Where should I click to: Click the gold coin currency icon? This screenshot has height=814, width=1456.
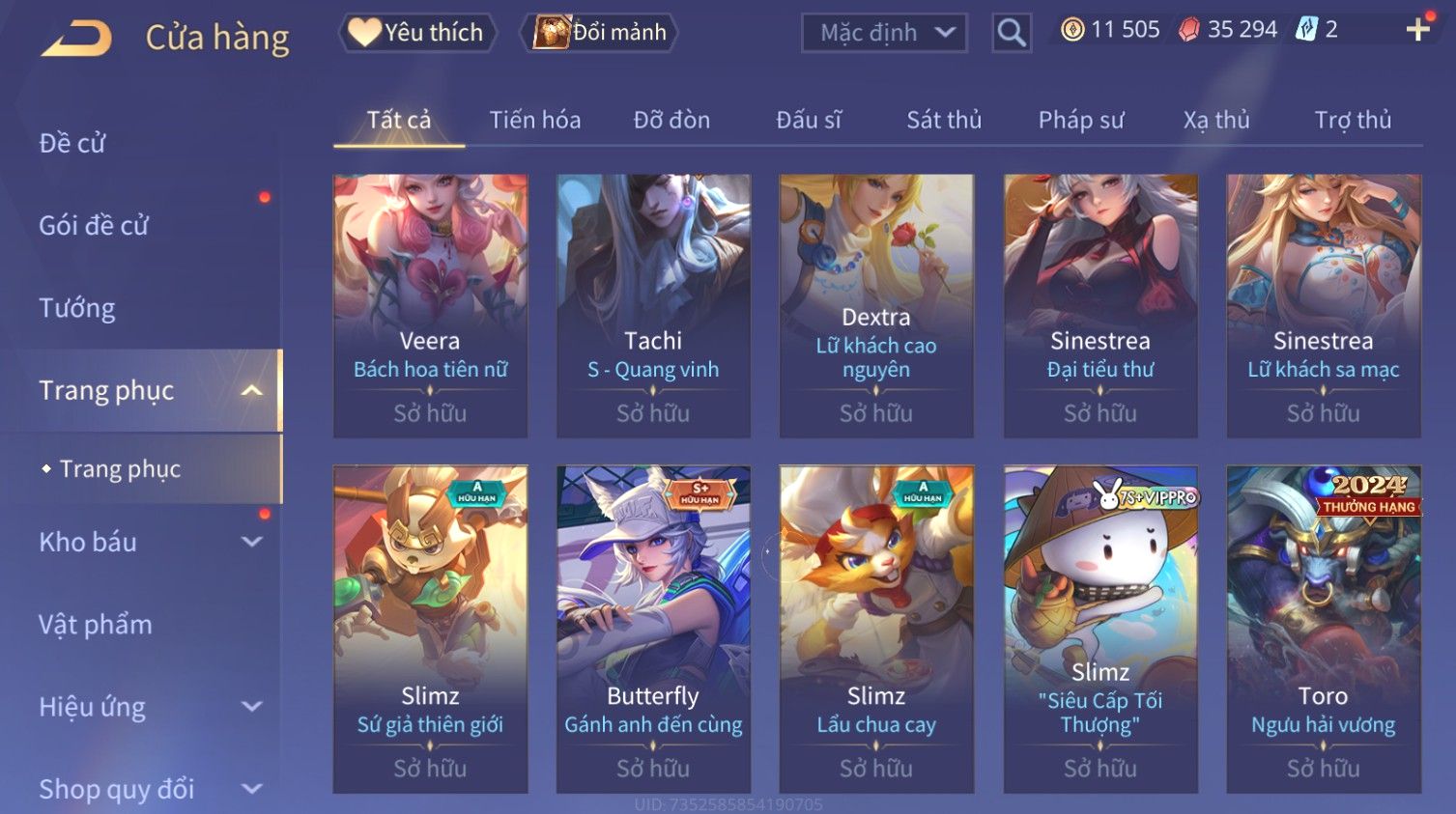click(1072, 30)
